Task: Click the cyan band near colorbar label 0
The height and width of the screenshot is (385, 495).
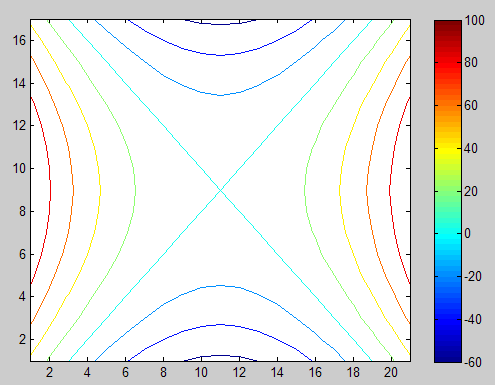Action: 448,234
